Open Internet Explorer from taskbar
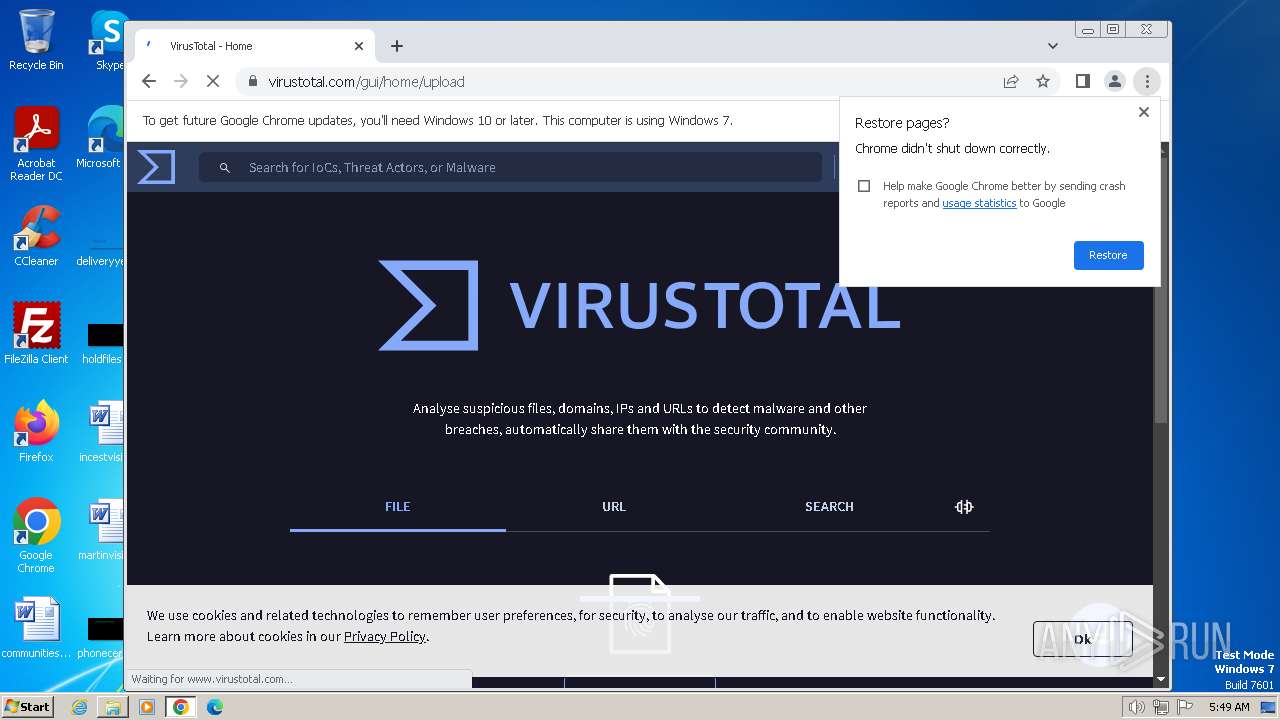The width and height of the screenshot is (1280, 720). click(x=79, y=707)
